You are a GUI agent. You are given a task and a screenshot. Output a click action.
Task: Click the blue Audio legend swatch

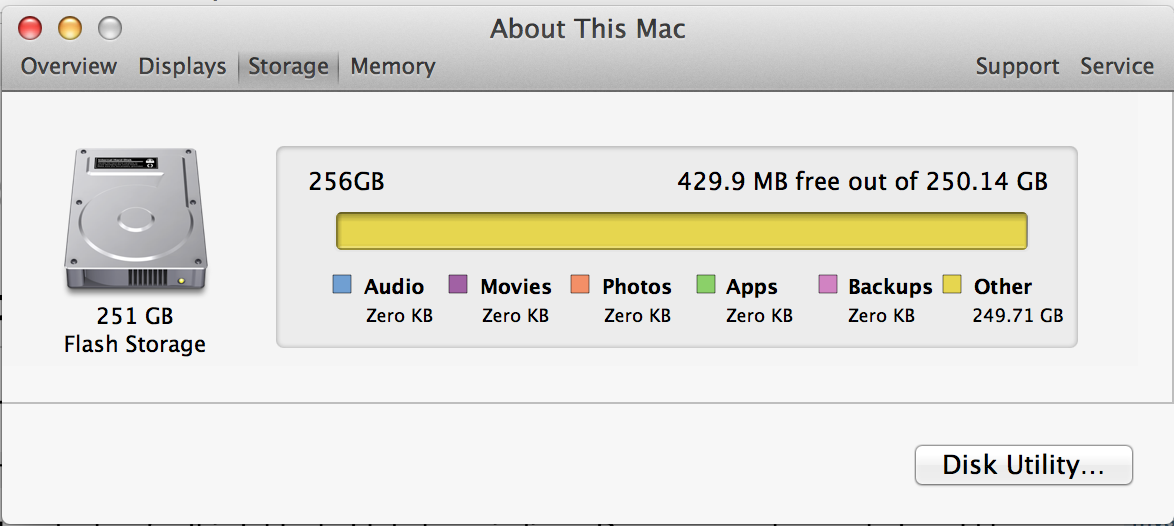(342, 285)
